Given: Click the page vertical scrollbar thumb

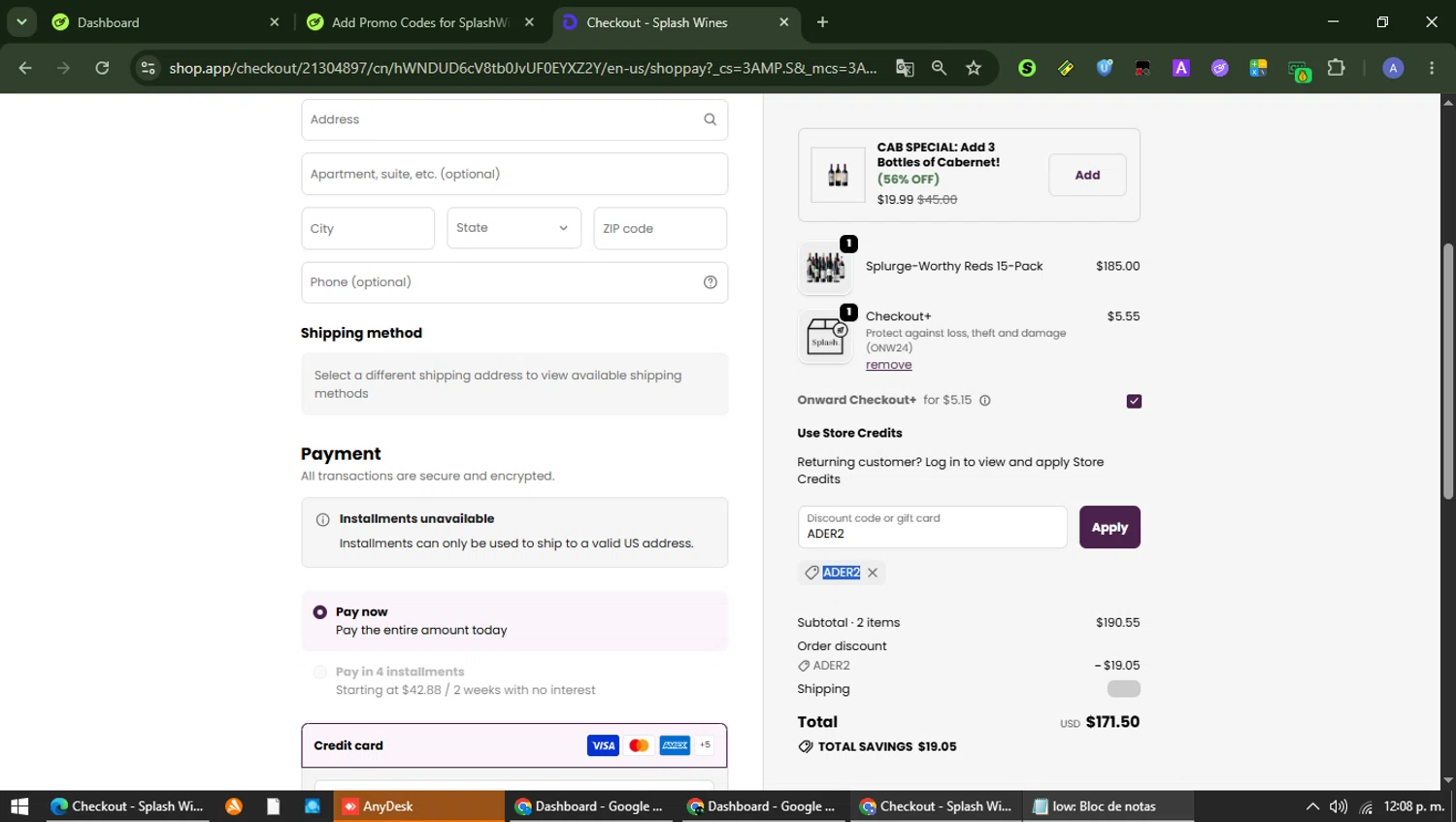Looking at the screenshot, I should point(1447,371).
